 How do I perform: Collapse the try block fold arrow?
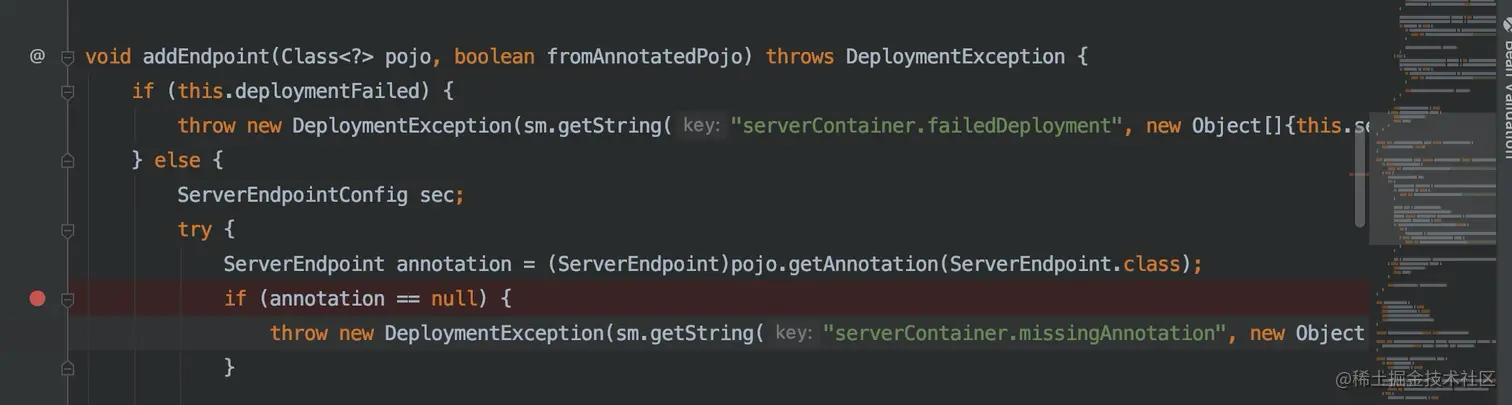[67, 230]
